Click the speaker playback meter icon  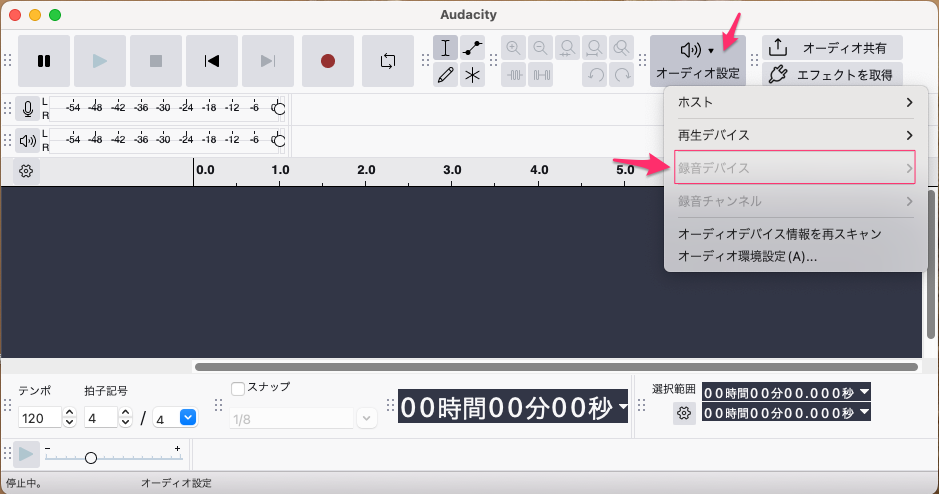pyautogui.click(x=28, y=141)
